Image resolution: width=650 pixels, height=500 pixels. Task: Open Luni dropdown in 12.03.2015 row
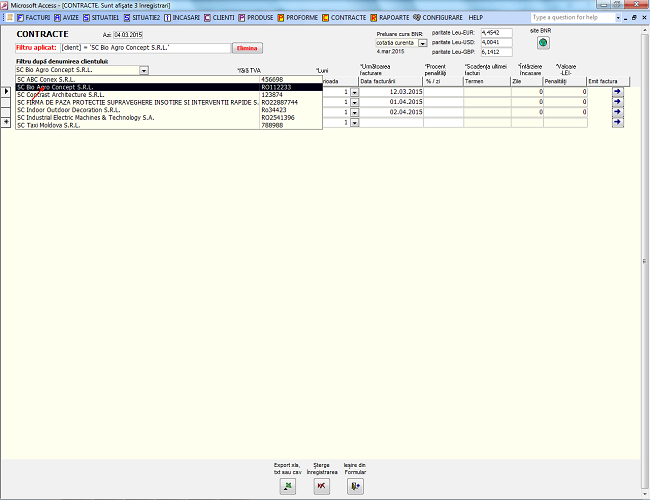point(354,92)
